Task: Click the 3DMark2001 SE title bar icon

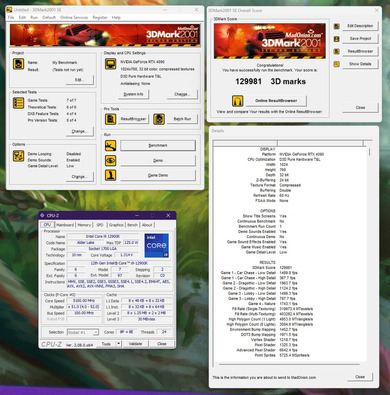Action: tap(9, 10)
